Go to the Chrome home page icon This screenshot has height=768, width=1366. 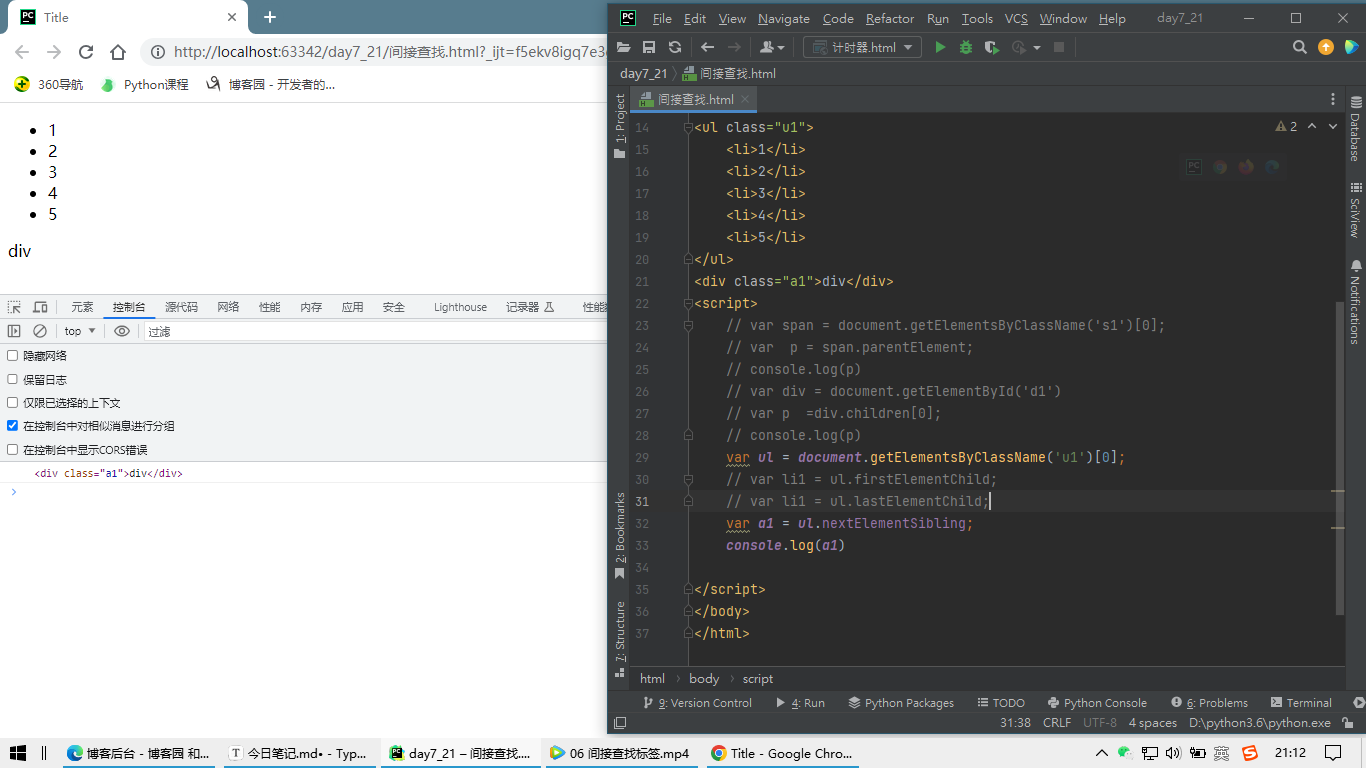pos(118,52)
